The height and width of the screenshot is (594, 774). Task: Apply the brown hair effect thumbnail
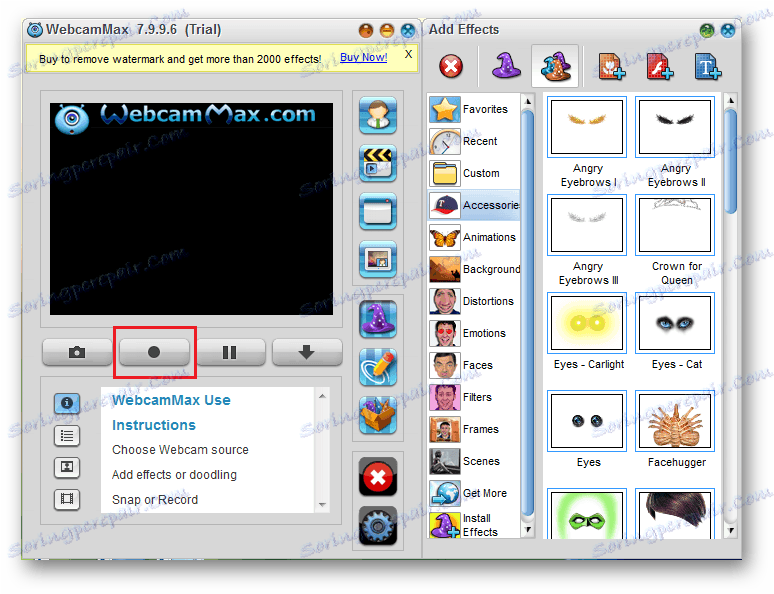[675, 514]
